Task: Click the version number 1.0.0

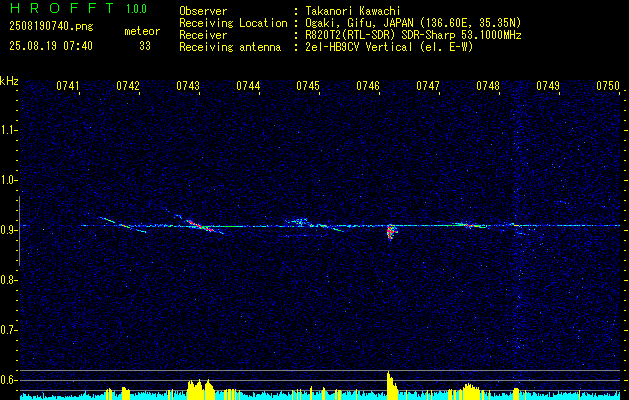Action: (x=136, y=9)
